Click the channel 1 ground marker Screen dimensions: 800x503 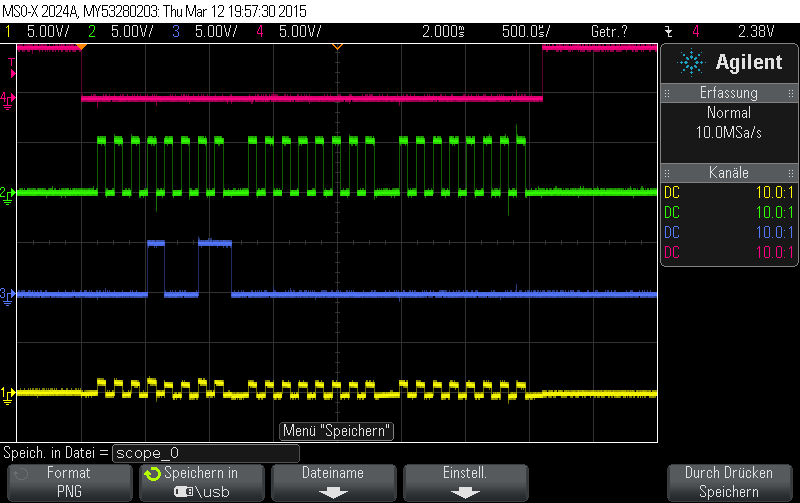tap(7, 395)
